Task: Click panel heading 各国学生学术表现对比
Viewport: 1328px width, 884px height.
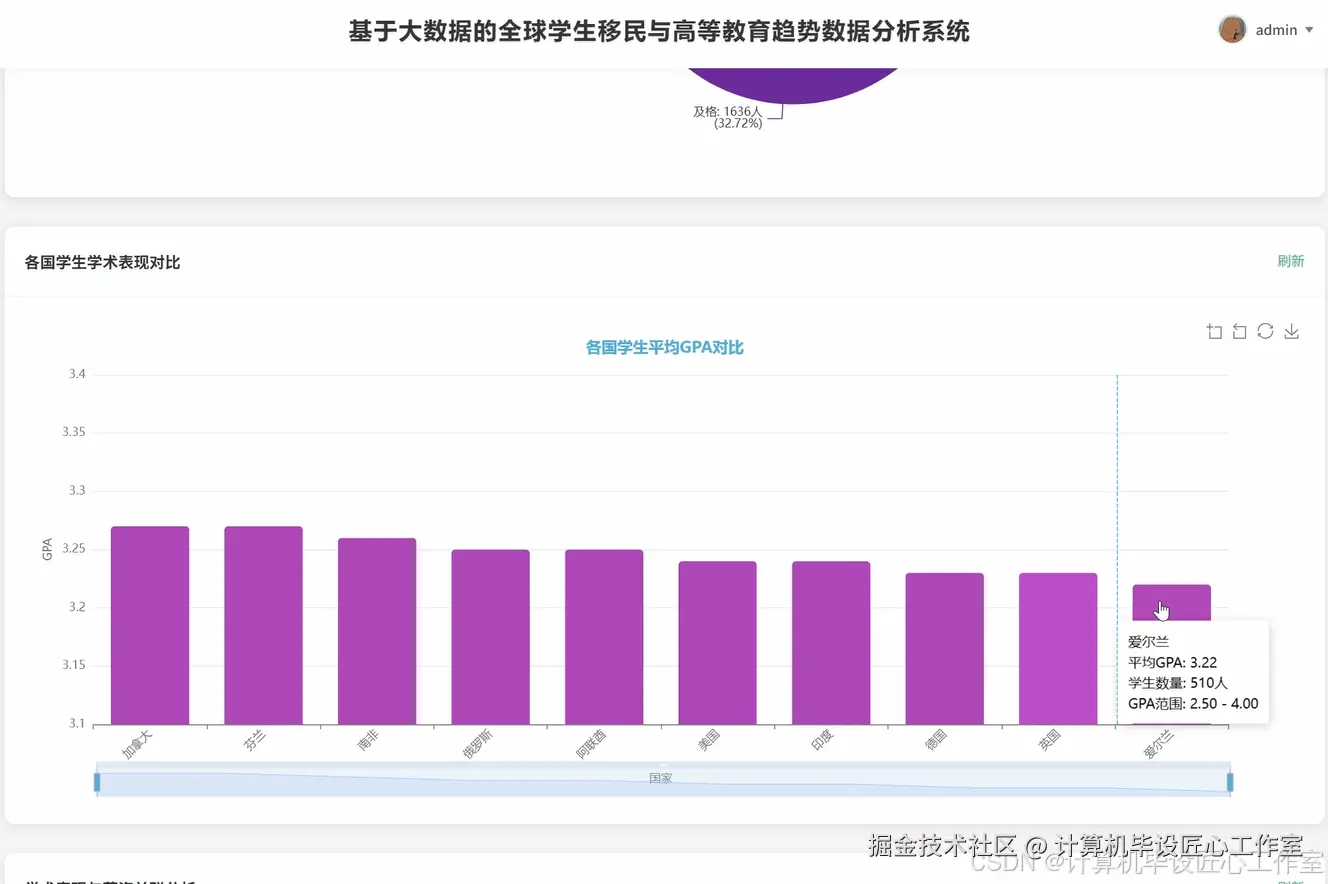Action: point(102,262)
